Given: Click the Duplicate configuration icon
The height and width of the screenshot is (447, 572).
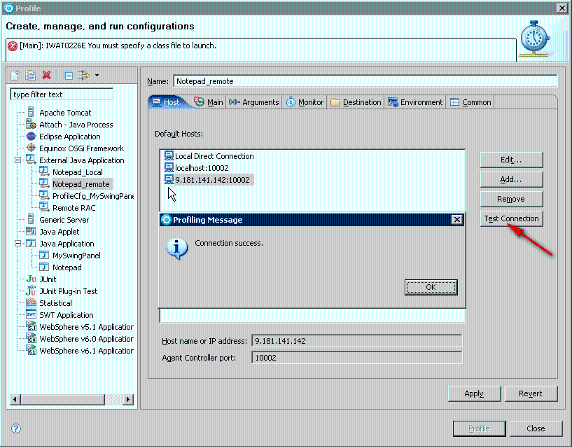Looking at the screenshot, I should click(x=30, y=75).
